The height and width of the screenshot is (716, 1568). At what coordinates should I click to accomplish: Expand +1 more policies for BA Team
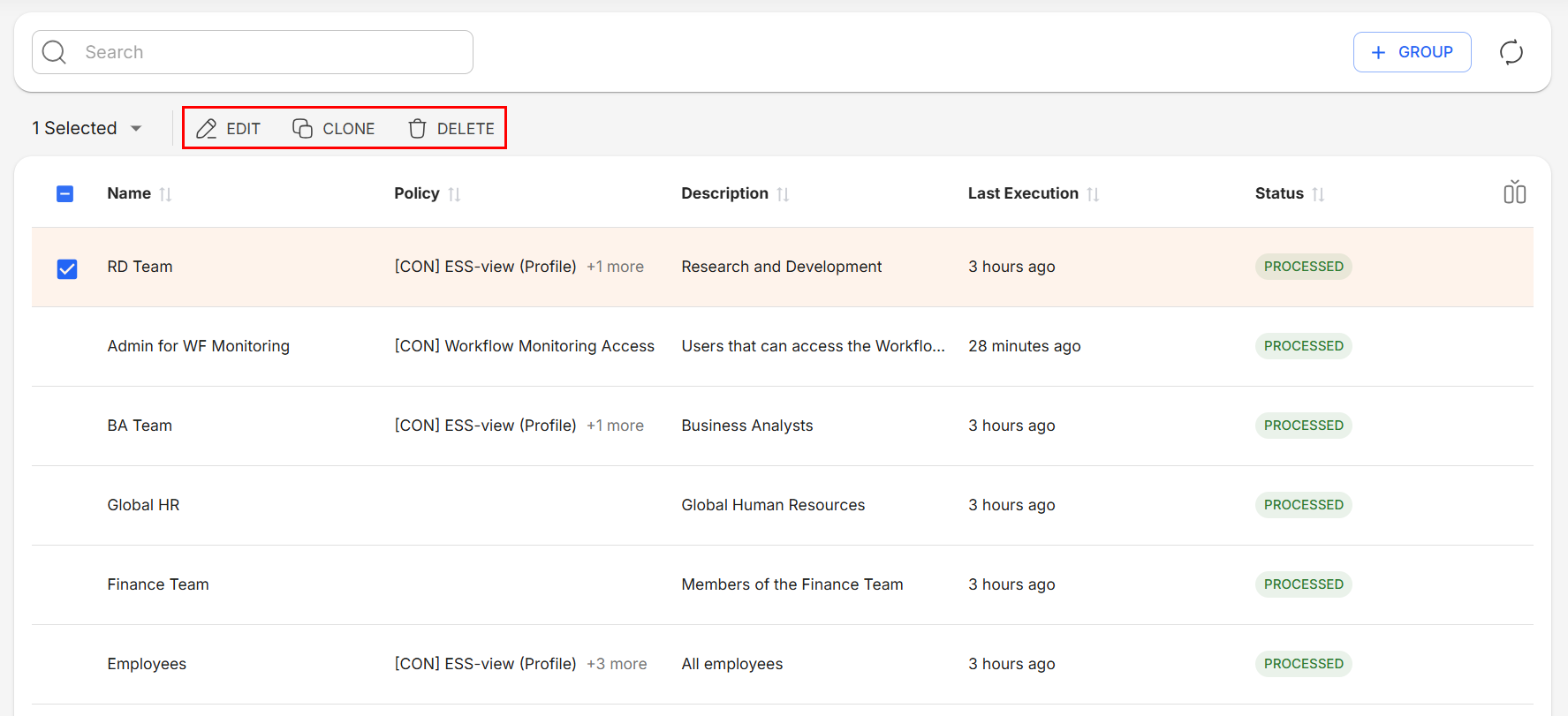pos(615,426)
